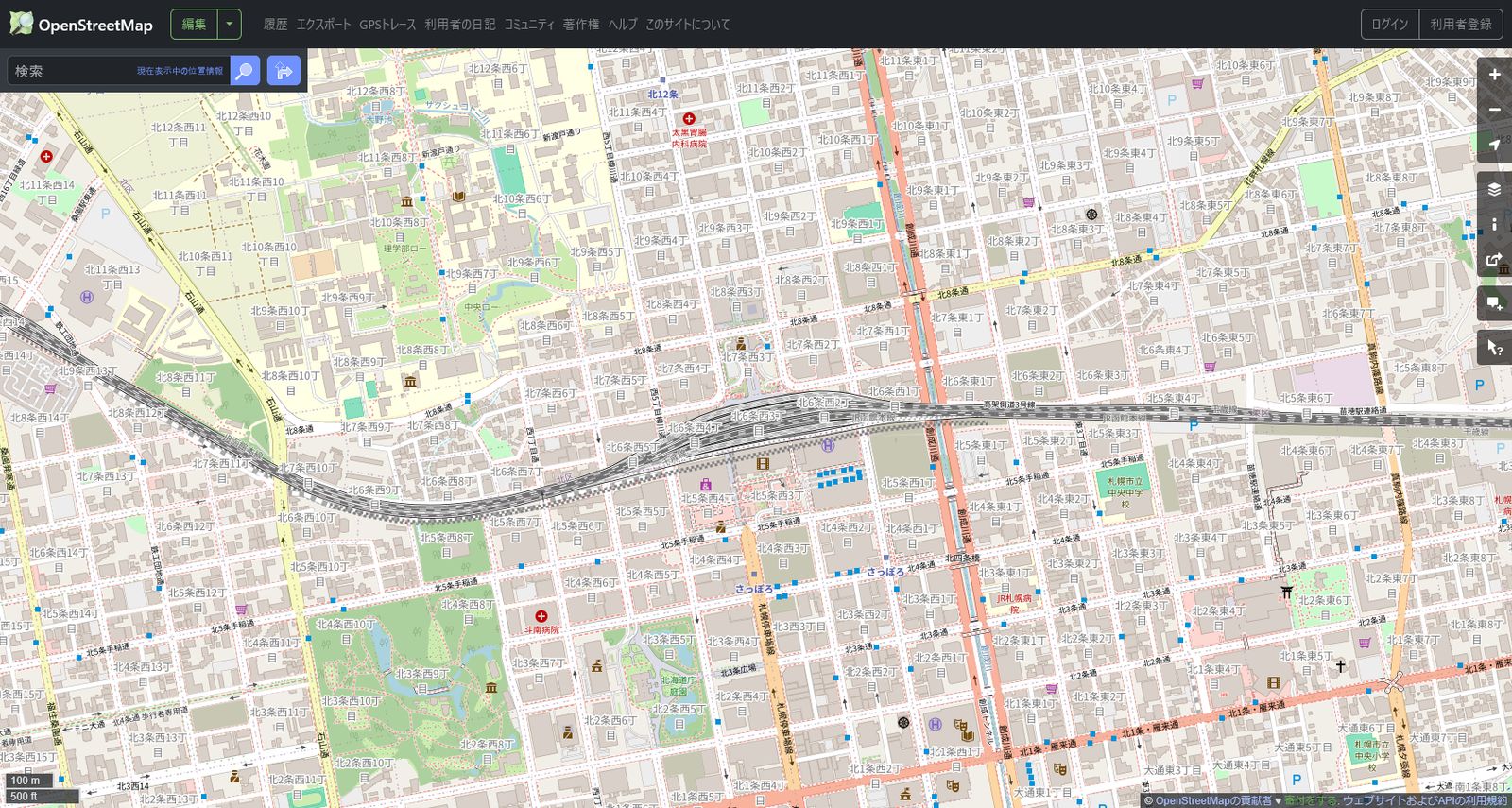Add a note with speech-bubble icon
Screen dimensions: 1512x808
point(1494,303)
